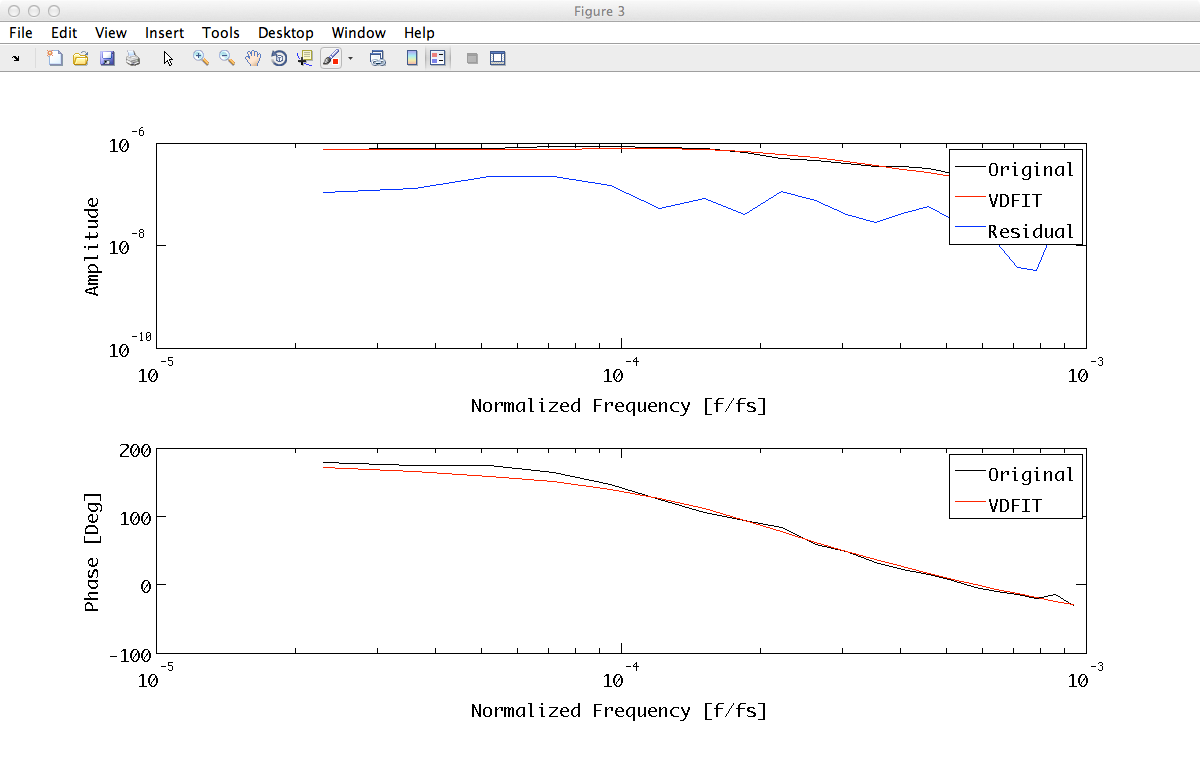Show Plot Tools and dock figure
The image size is (1200, 773).
pyautogui.click(x=498, y=59)
